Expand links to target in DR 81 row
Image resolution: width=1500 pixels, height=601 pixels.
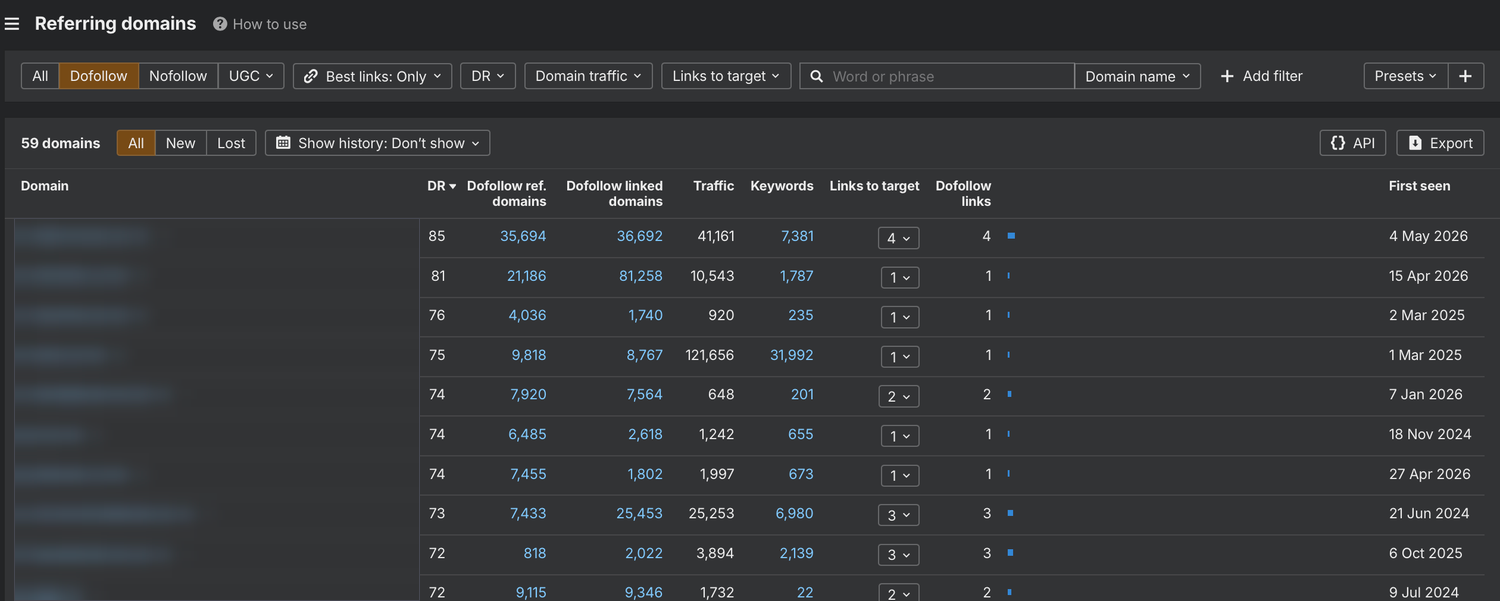pyautogui.click(x=899, y=278)
